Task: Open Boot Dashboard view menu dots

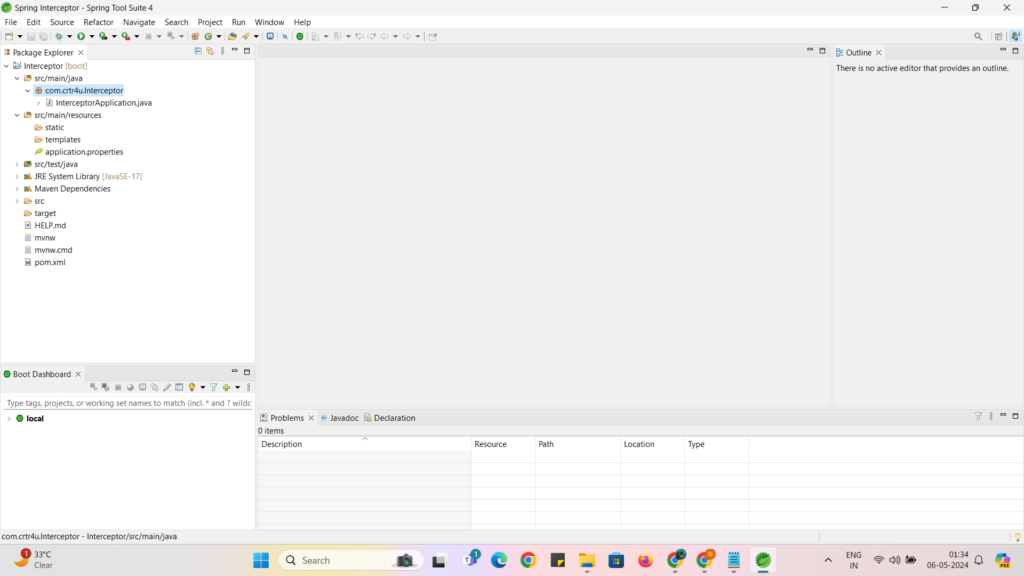Action: pos(249,387)
